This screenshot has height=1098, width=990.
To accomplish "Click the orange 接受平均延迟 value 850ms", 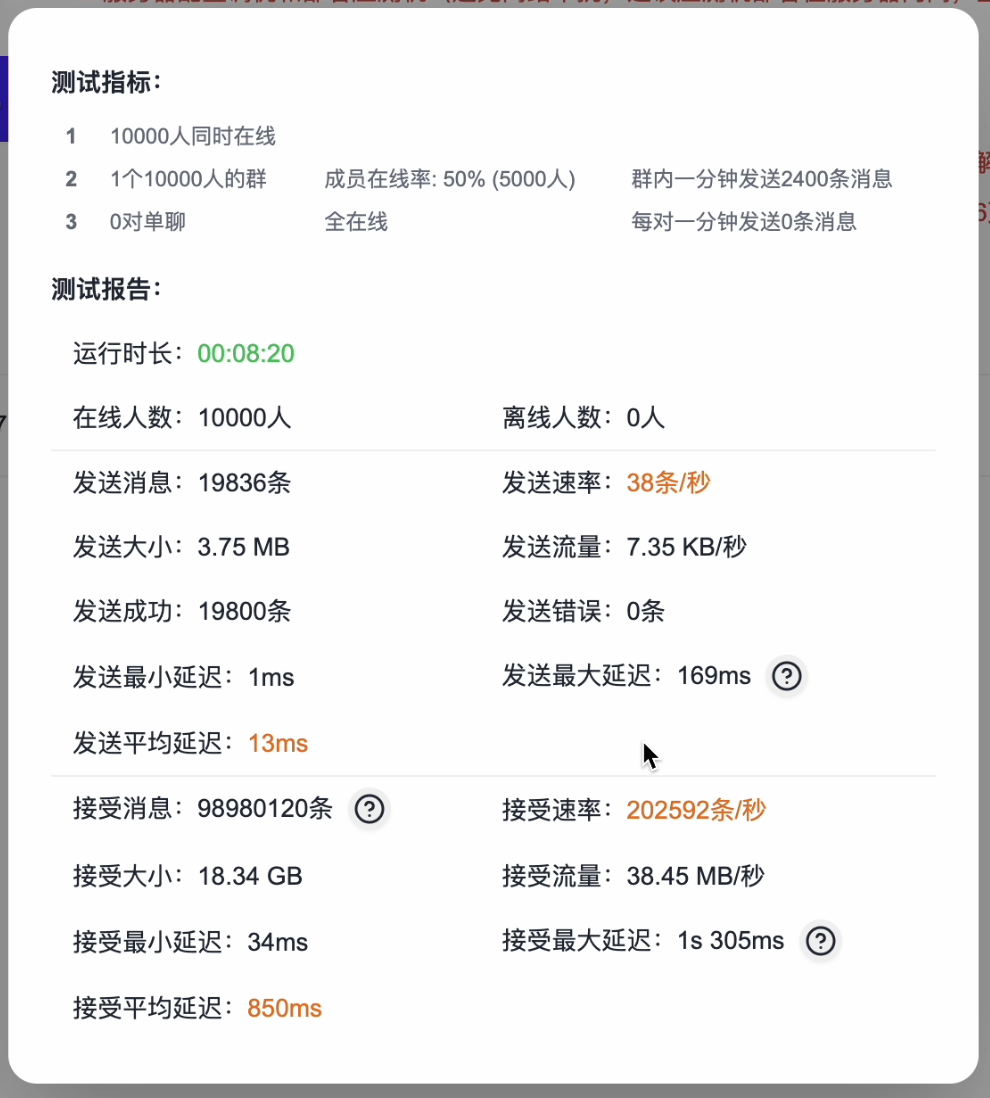I will tap(283, 1008).
